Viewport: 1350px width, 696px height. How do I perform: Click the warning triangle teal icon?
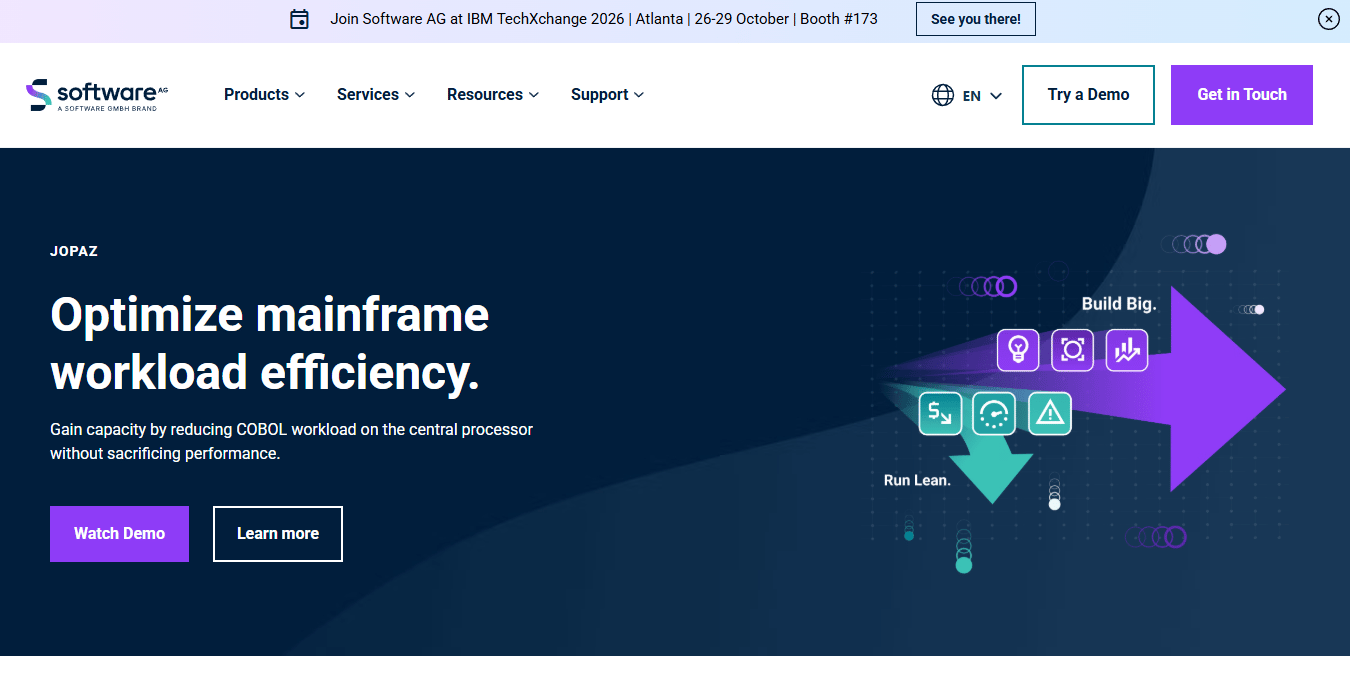(1049, 413)
